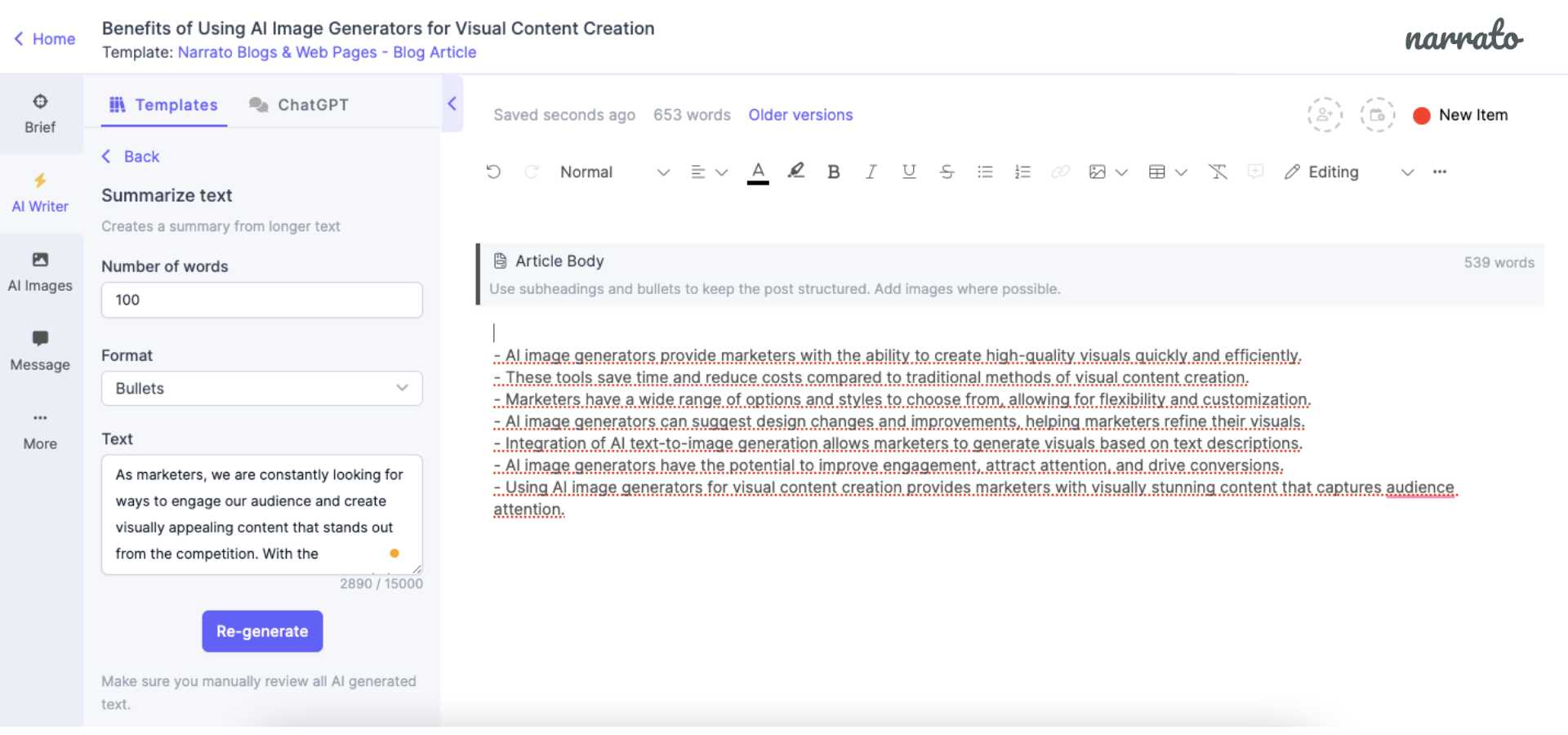The width and height of the screenshot is (1568, 735).
Task: Open the AI Images sidebar panel
Action: (40, 272)
